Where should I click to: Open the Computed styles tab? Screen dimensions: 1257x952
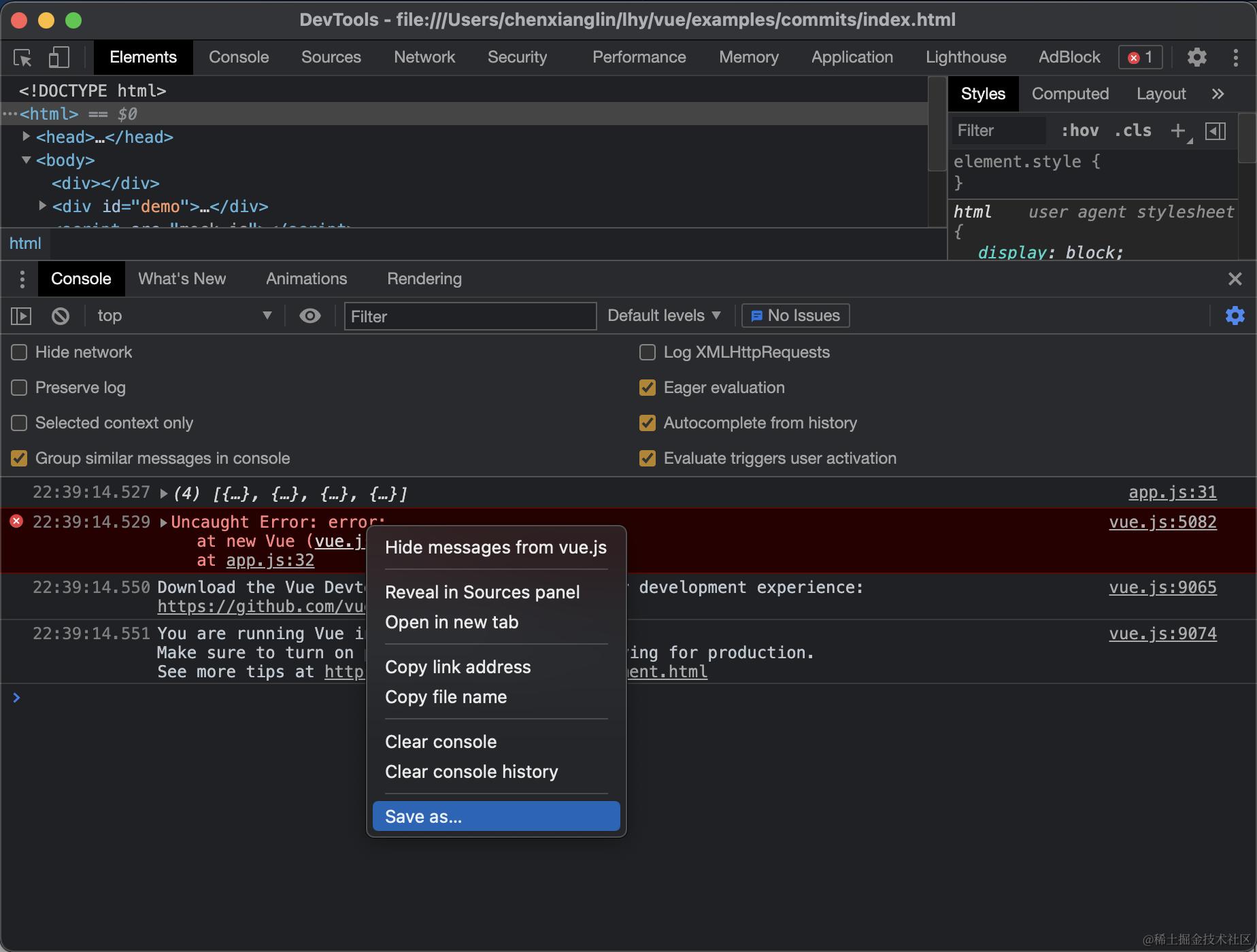click(1070, 94)
